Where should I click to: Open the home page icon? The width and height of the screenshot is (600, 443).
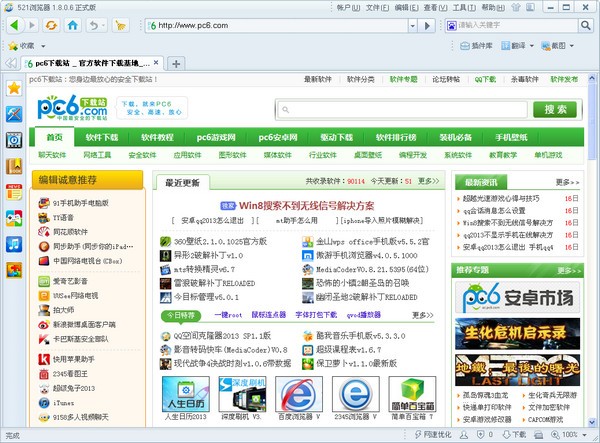pyautogui.click(x=73, y=25)
